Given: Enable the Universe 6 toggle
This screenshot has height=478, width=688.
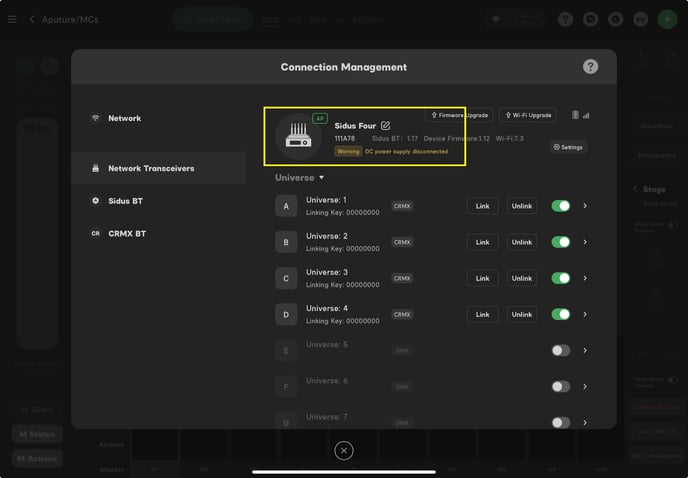Looking at the screenshot, I should click(x=561, y=386).
